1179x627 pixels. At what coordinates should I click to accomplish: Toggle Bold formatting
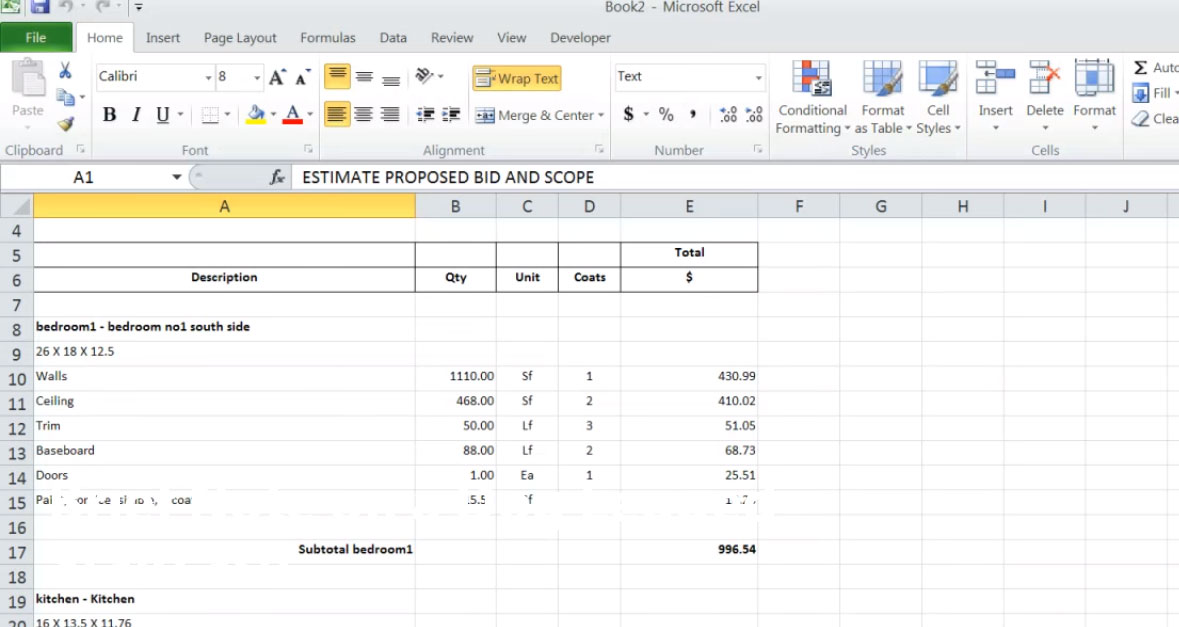(x=109, y=115)
